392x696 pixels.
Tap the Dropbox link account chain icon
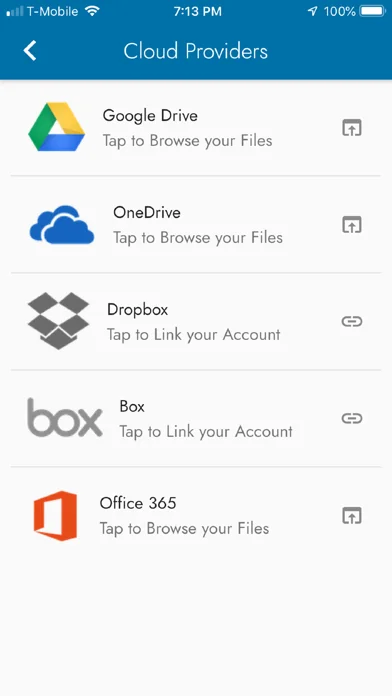(352, 321)
